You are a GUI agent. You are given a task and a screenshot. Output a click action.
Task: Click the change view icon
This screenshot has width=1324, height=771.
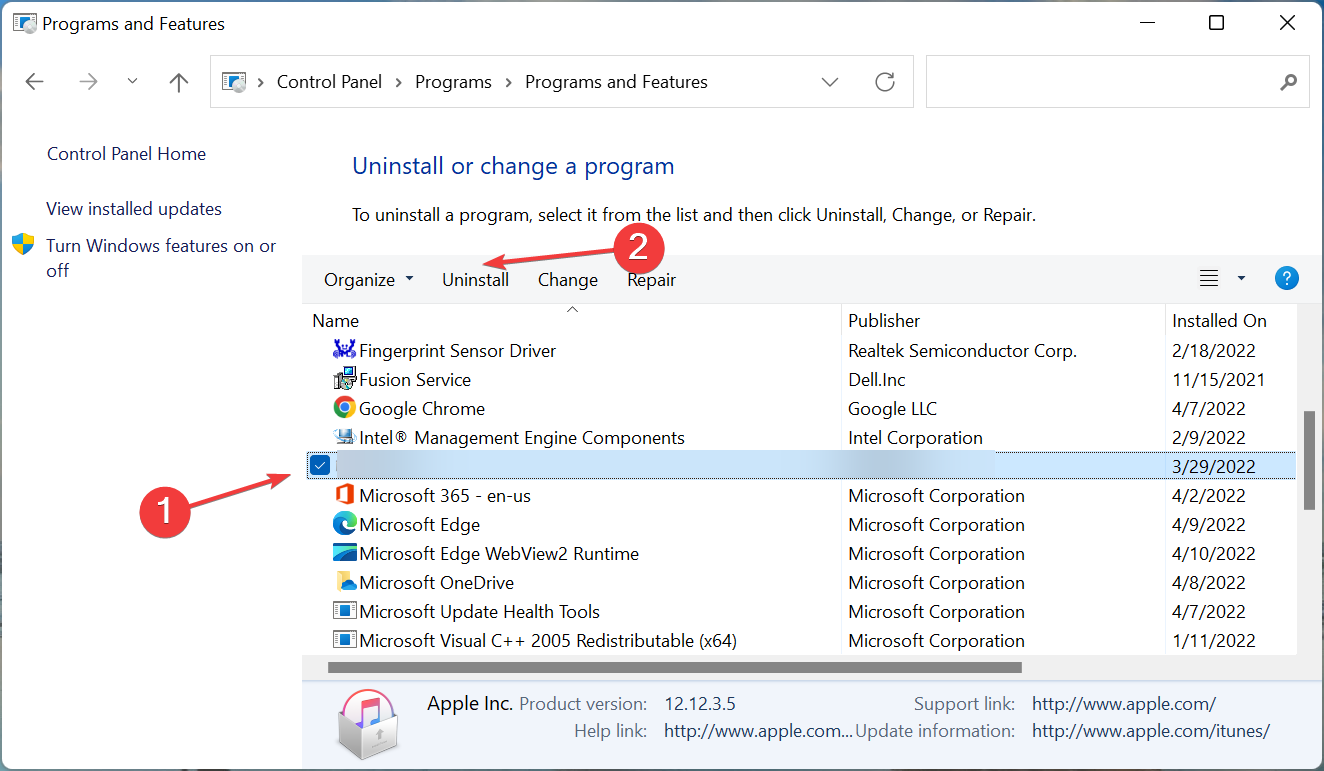coord(1209,278)
